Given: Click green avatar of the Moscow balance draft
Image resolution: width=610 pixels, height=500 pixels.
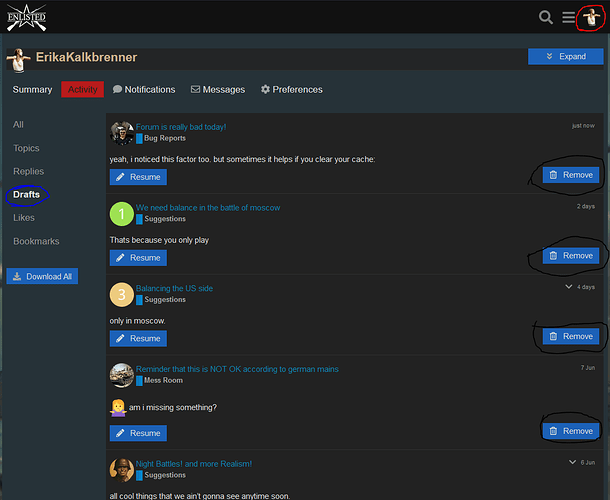Looking at the screenshot, I should [121, 213].
